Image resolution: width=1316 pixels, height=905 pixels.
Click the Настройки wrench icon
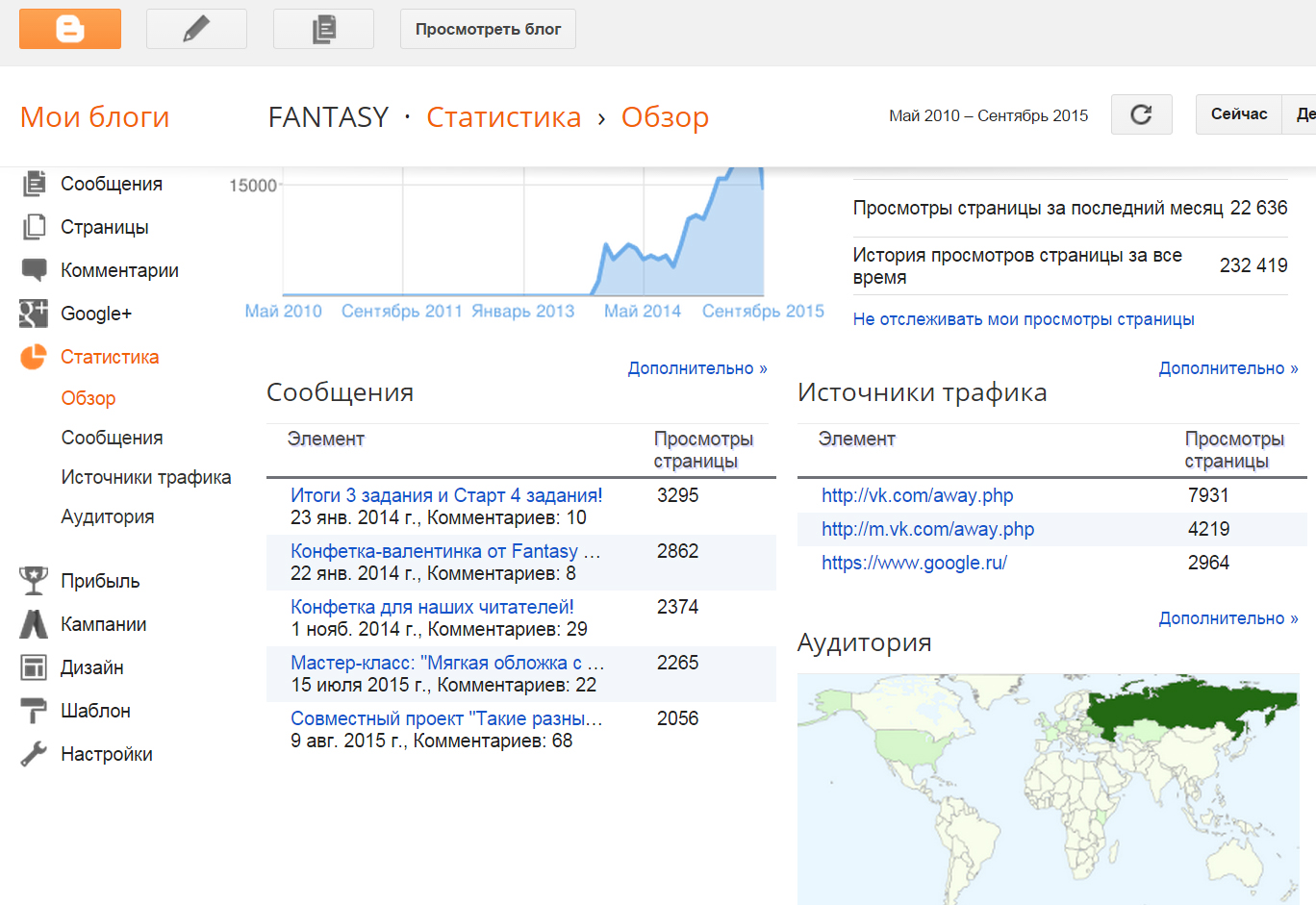click(34, 754)
